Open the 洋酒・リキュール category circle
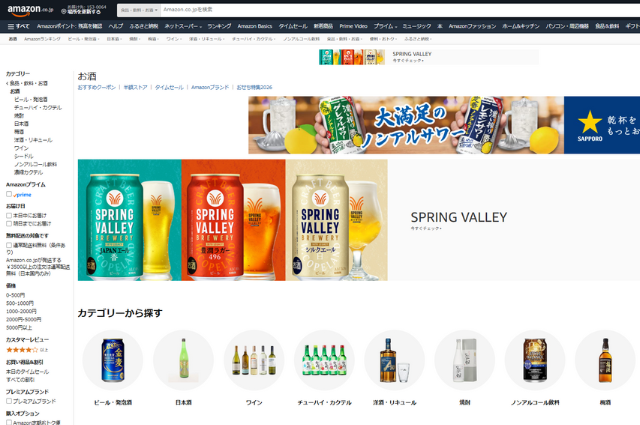This screenshot has width=640, height=425. click(x=394, y=360)
